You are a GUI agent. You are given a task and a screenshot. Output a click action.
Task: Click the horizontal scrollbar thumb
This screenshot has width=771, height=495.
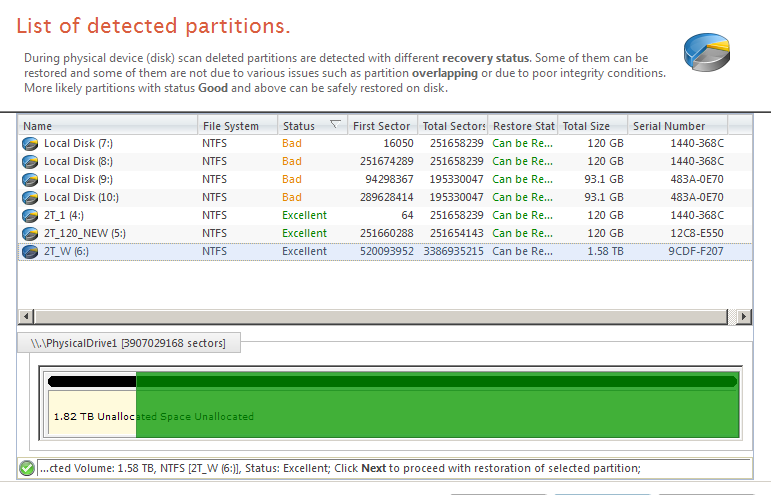[x=381, y=317]
